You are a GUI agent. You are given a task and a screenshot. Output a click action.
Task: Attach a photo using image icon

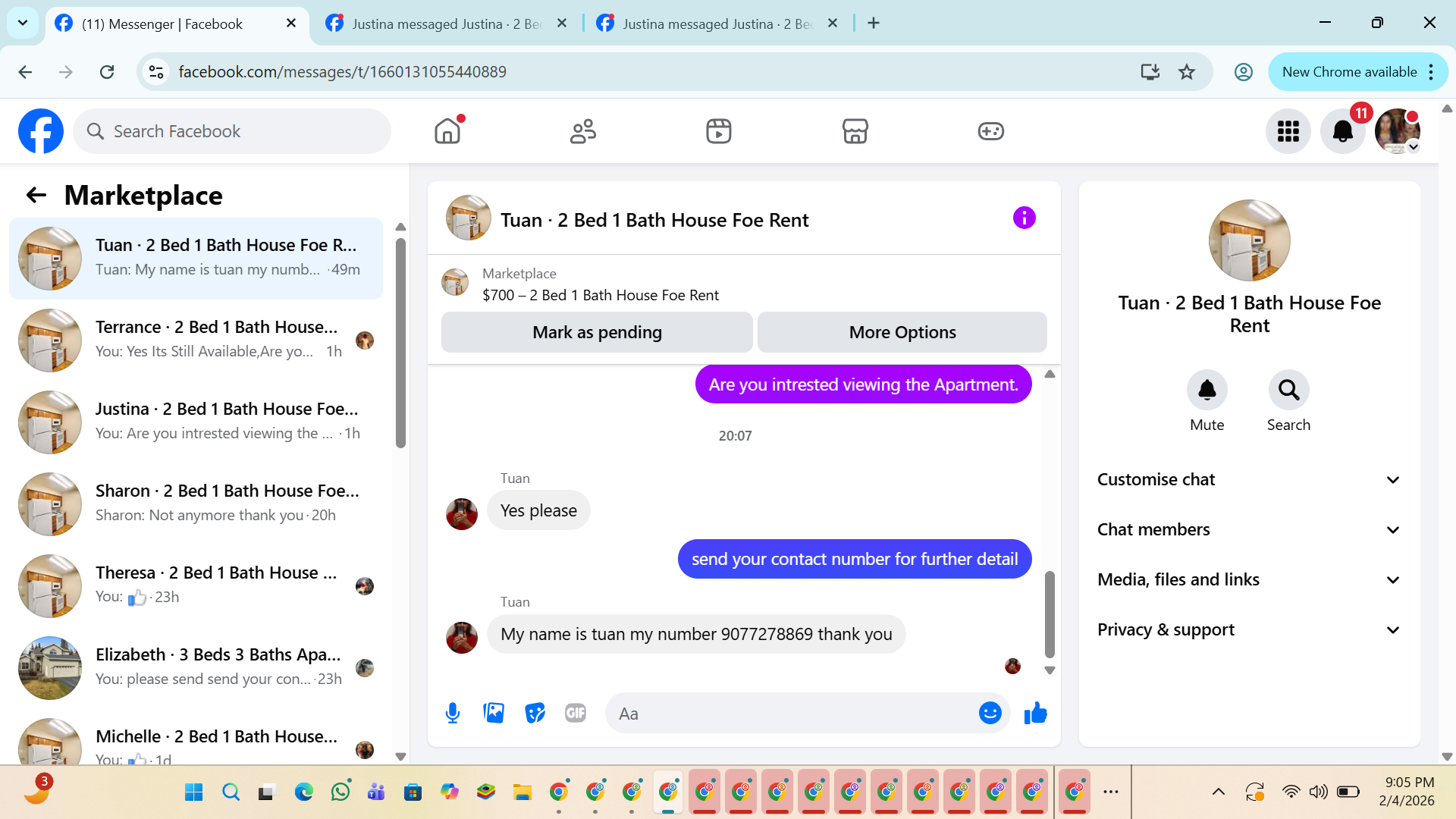tap(494, 713)
